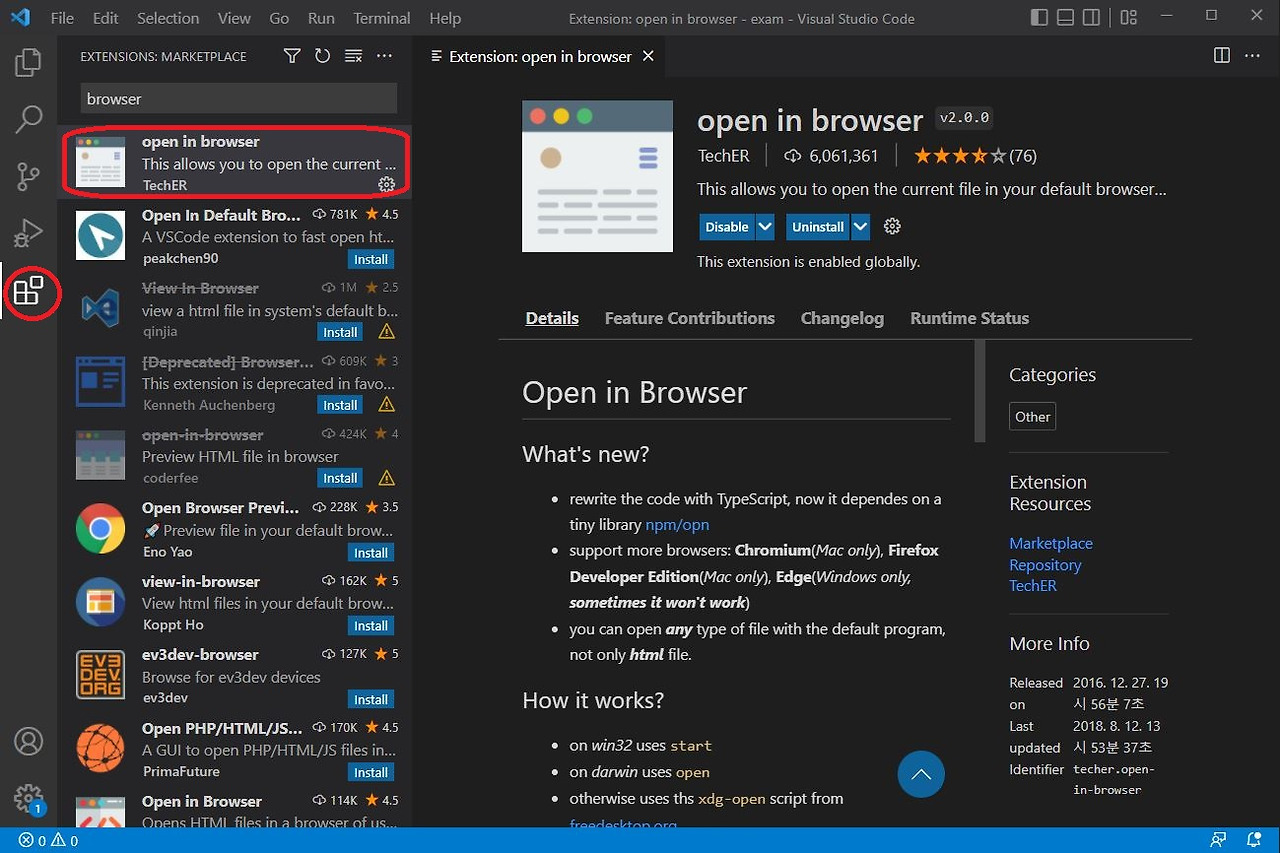Open more actions menu in Extensions panel

(384, 56)
